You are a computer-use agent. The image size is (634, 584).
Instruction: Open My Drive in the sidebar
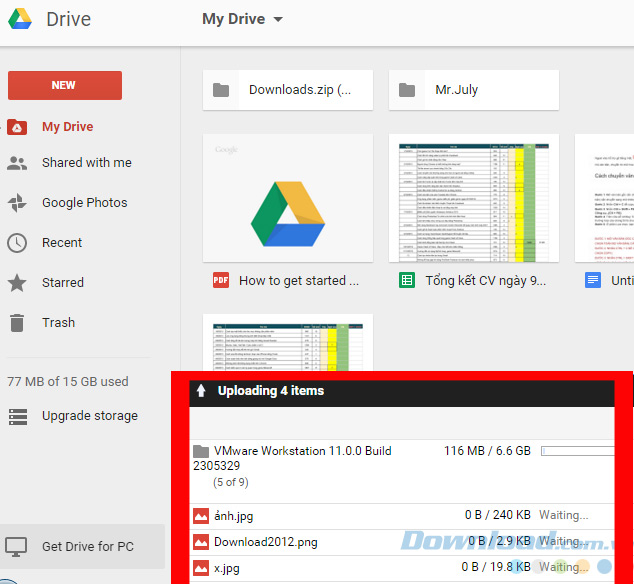coord(68,127)
